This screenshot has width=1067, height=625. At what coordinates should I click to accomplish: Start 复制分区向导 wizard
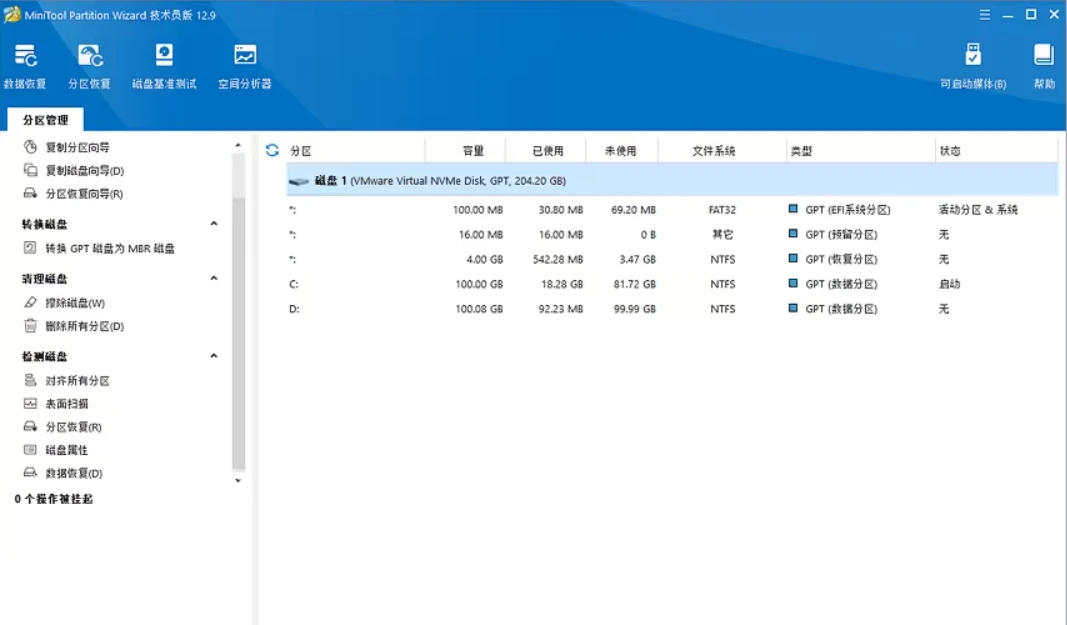tap(77, 147)
